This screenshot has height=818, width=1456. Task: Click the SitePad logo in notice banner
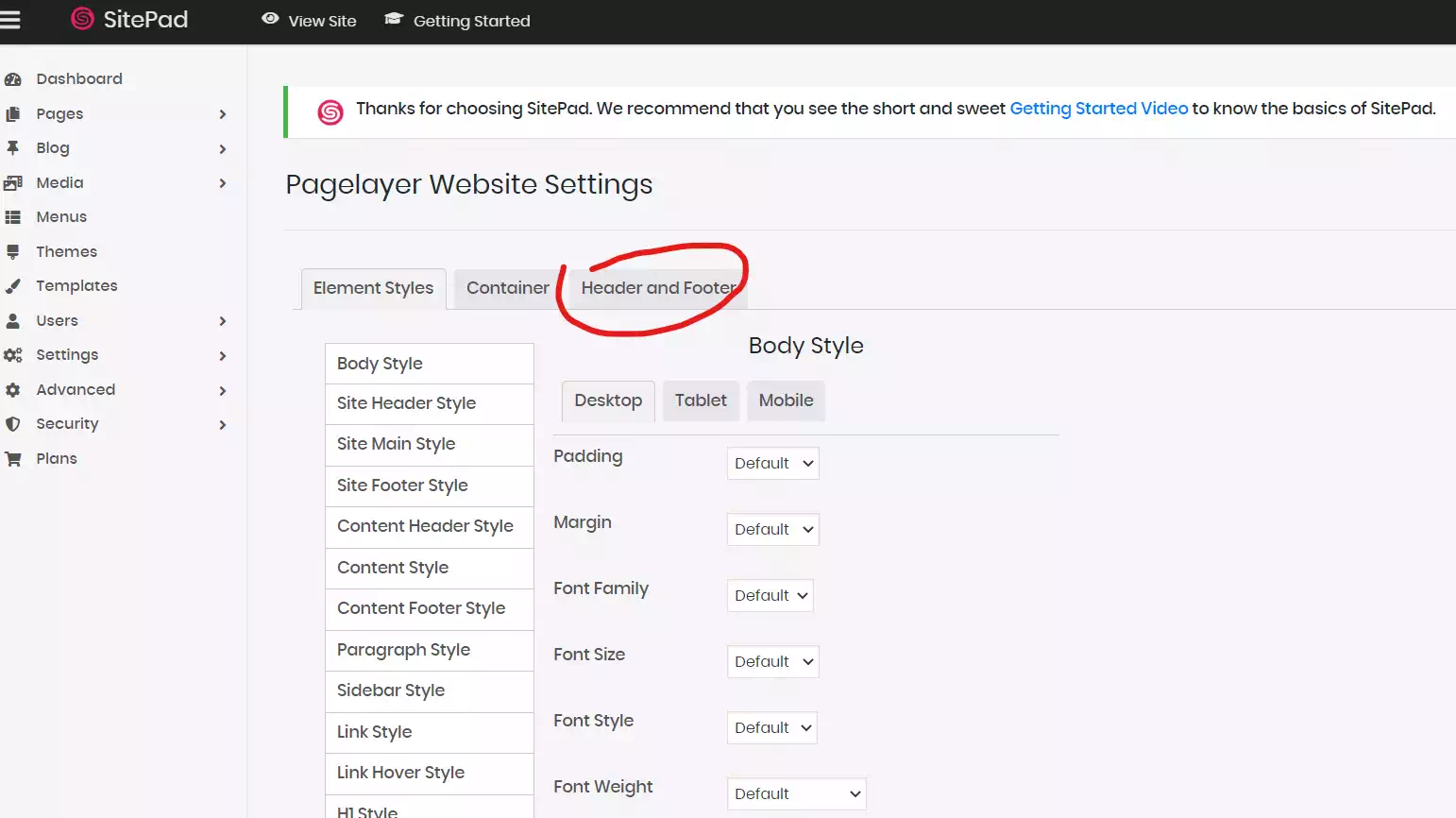330,112
